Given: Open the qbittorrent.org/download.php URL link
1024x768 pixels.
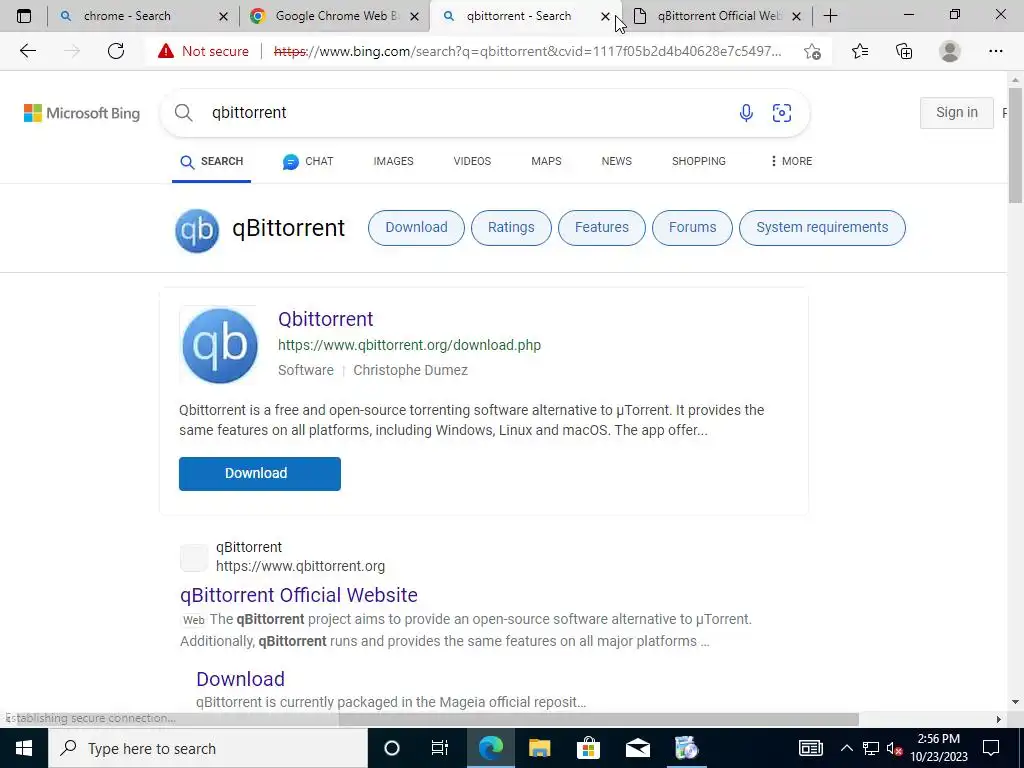Looking at the screenshot, I should [x=409, y=345].
